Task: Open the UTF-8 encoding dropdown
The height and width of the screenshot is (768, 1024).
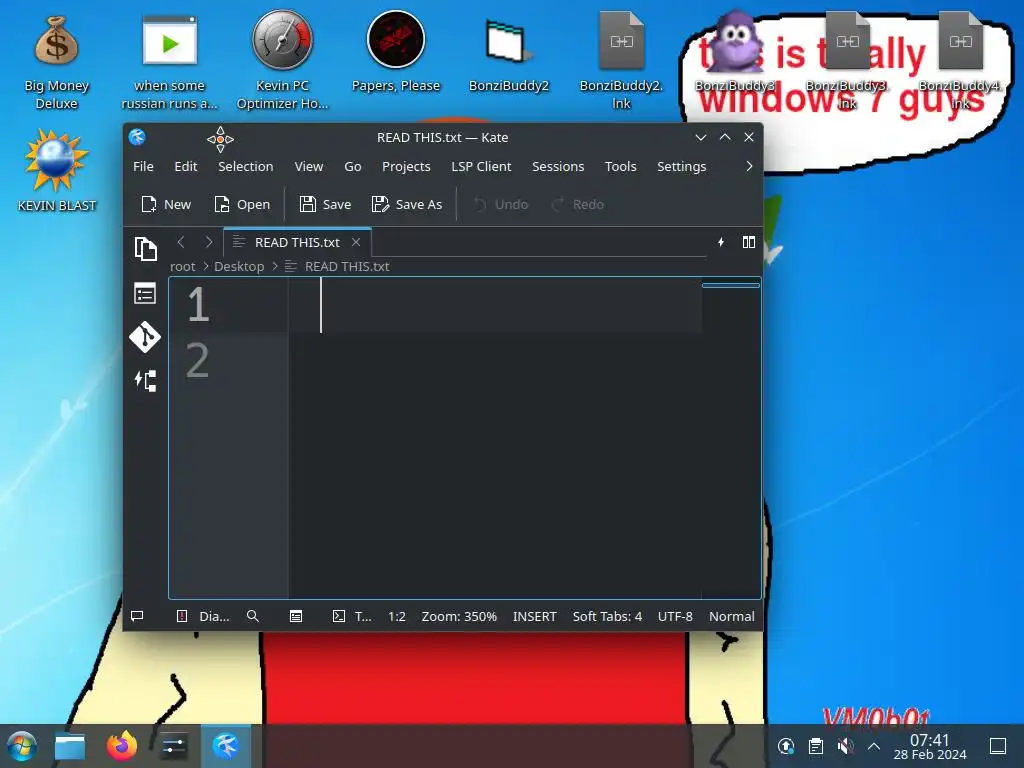Action: [x=675, y=616]
